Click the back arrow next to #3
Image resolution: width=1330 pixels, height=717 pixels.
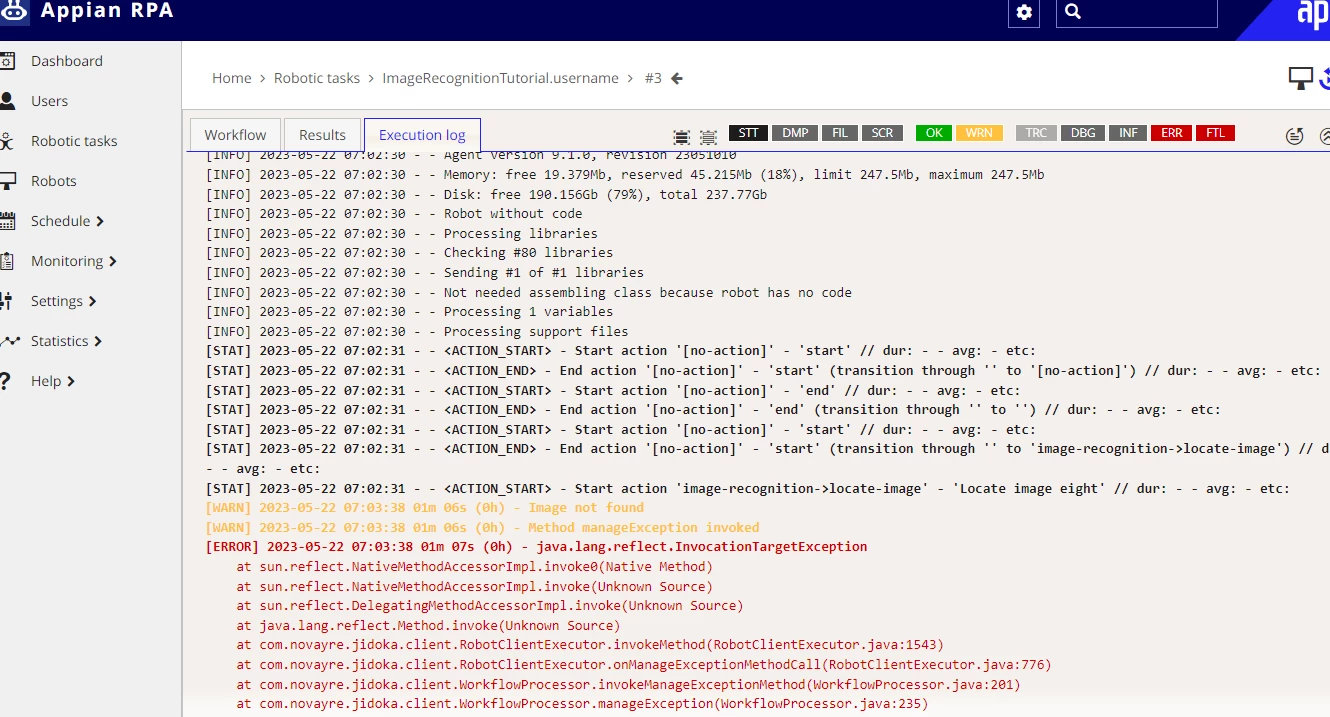click(677, 78)
